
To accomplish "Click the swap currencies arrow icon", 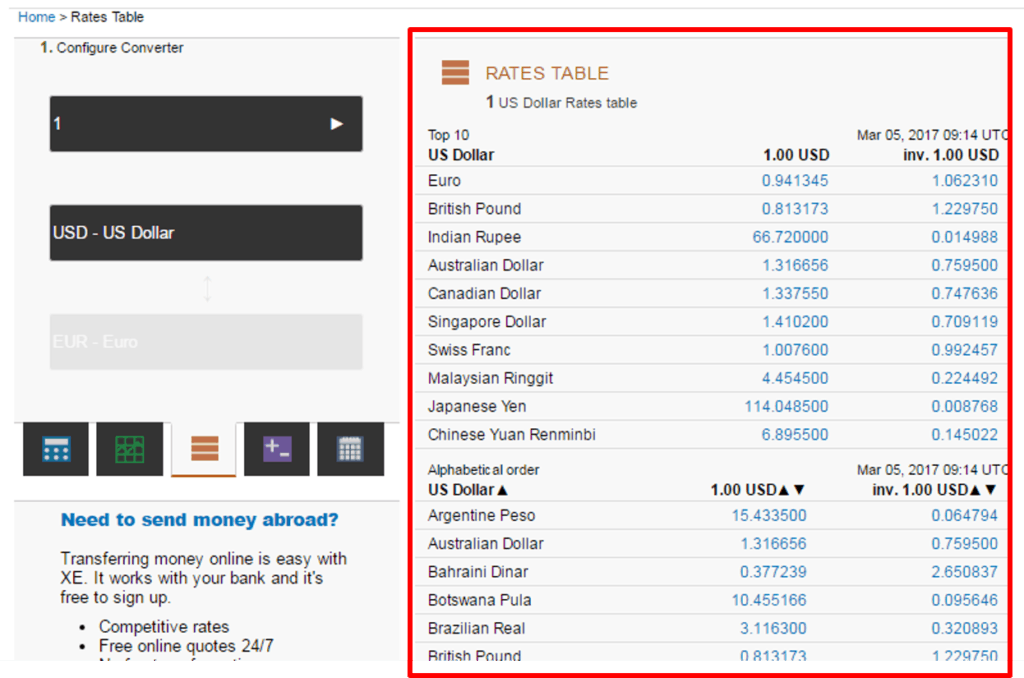I will click(x=207, y=289).
